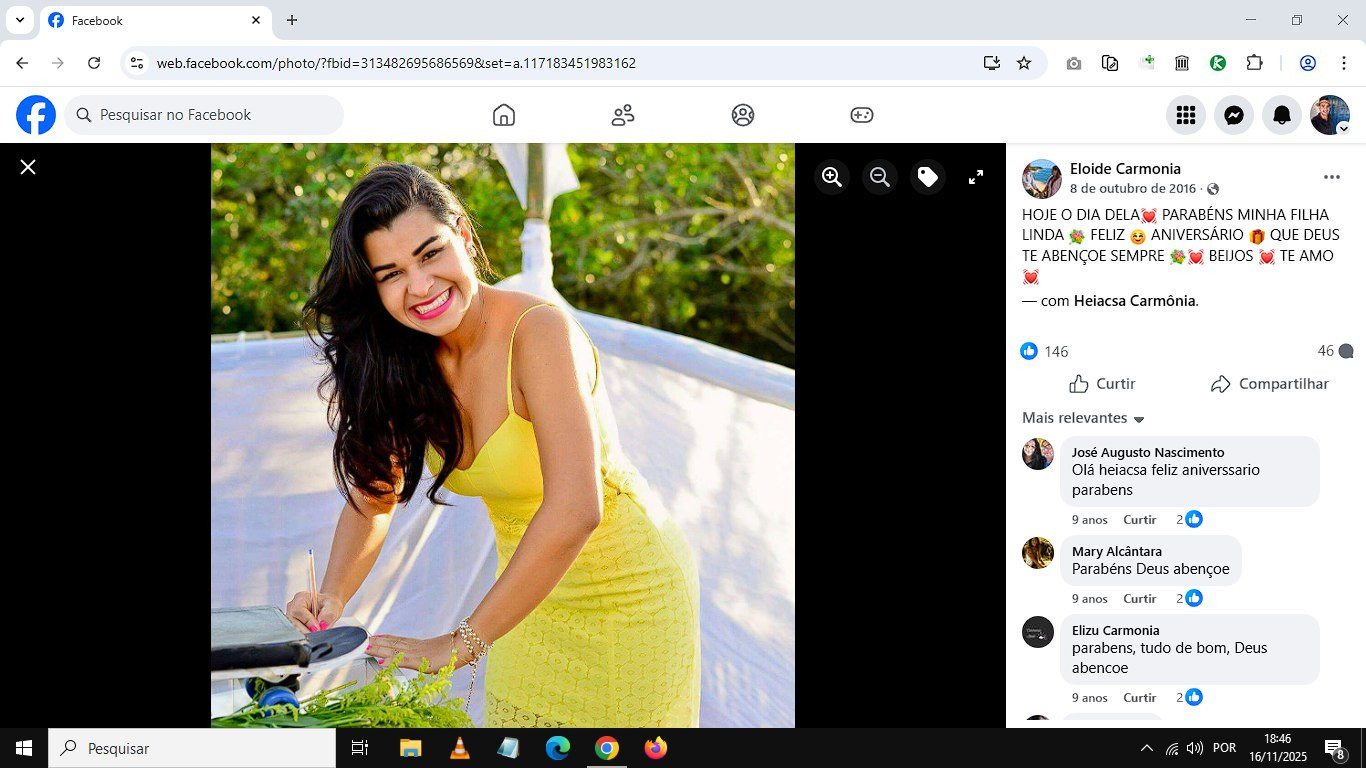This screenshot has height=768, width=1366.
Task: Click the tag photo icon
Action: [928, 177]
